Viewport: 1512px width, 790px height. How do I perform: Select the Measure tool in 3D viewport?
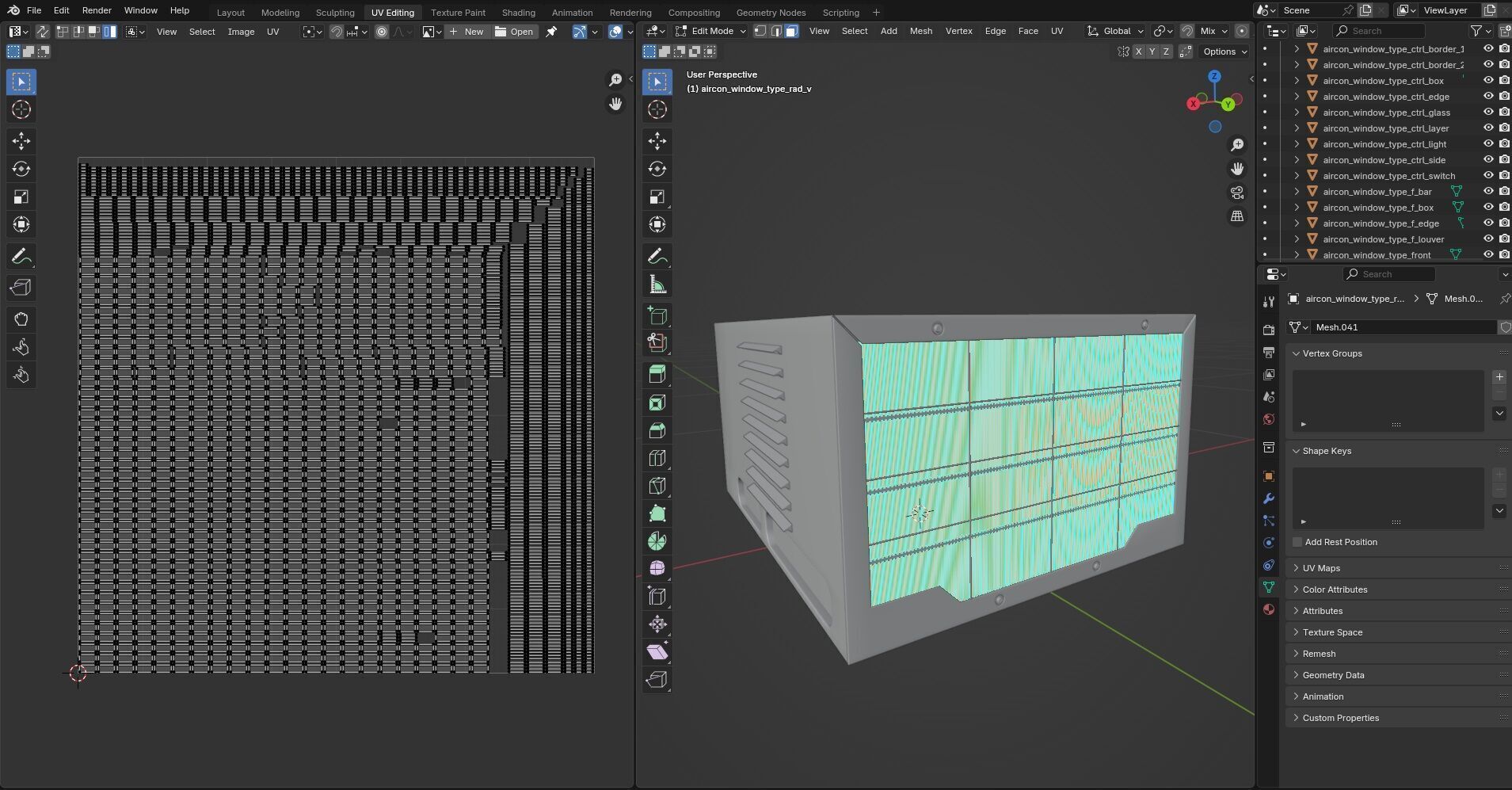(x=657, y=284)
